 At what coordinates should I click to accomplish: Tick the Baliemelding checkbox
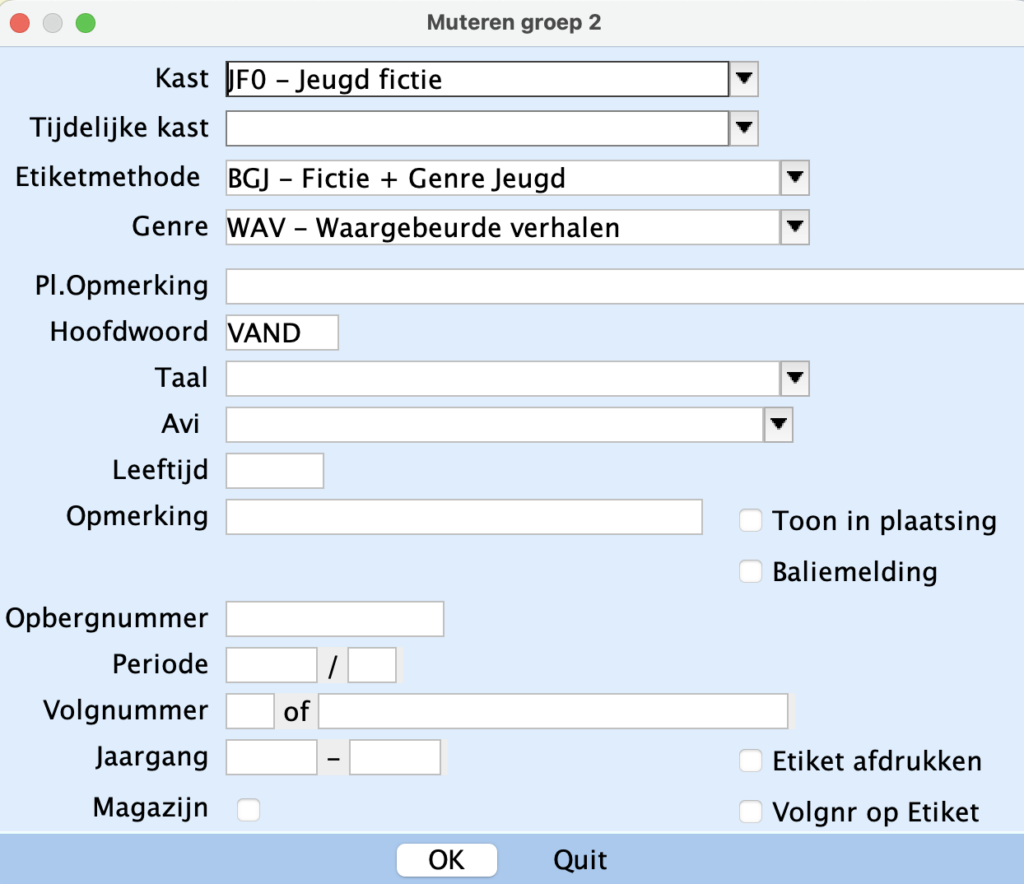(x=750, y=572)
